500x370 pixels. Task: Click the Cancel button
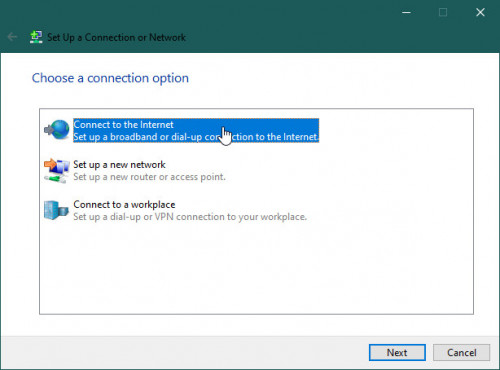point(461,352)
